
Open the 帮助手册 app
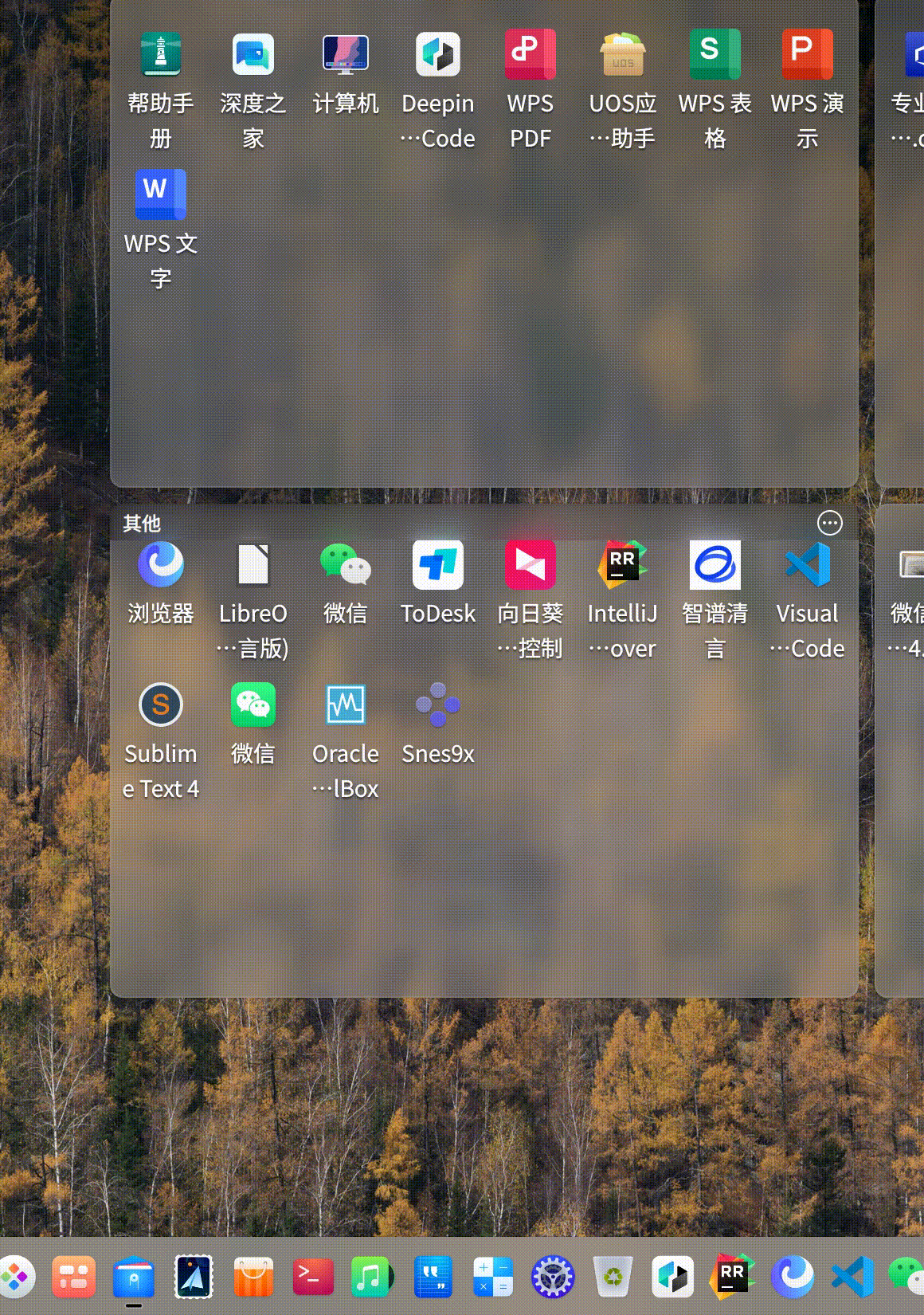[x=161, y=54]
